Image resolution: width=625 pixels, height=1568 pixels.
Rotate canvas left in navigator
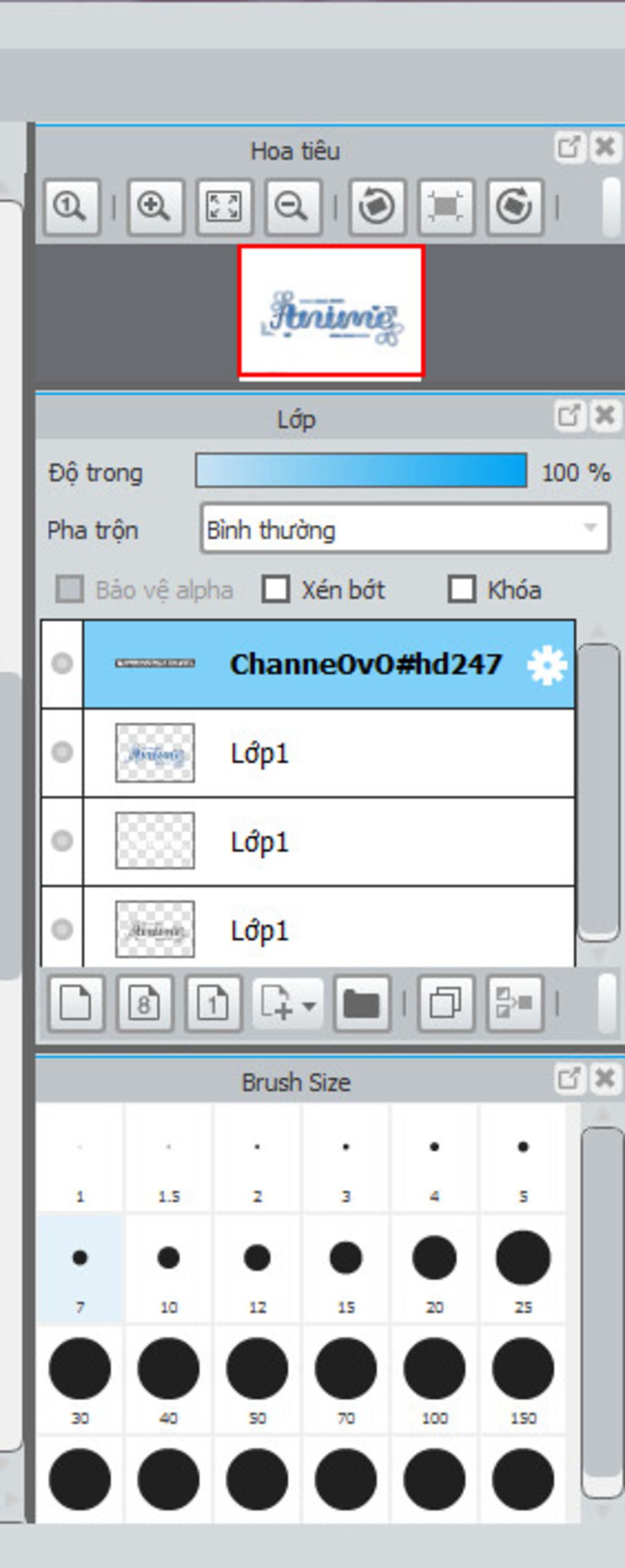tap(377, 208)
